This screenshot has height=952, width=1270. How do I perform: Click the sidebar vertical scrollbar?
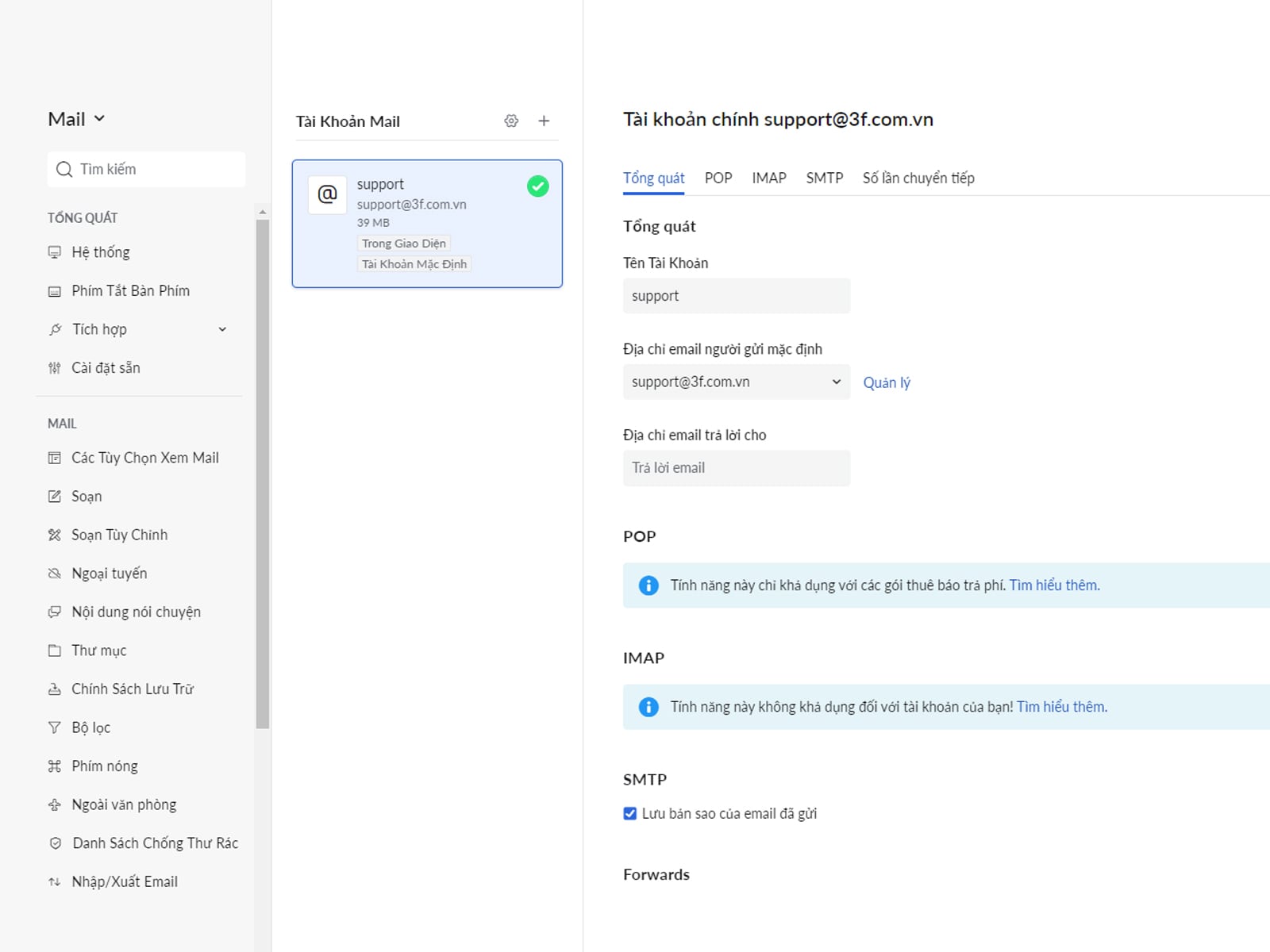[x=263, y=474]
